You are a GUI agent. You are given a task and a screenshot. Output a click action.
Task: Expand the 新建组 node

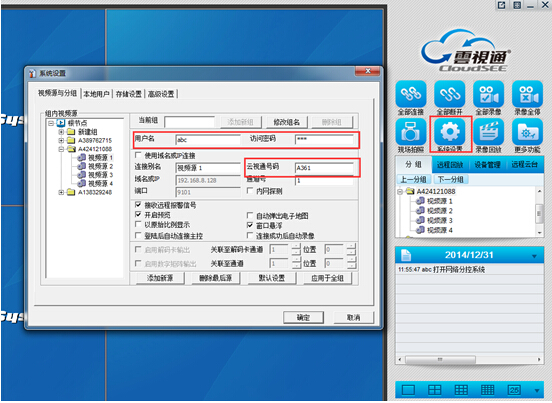[x=61, y=132]
